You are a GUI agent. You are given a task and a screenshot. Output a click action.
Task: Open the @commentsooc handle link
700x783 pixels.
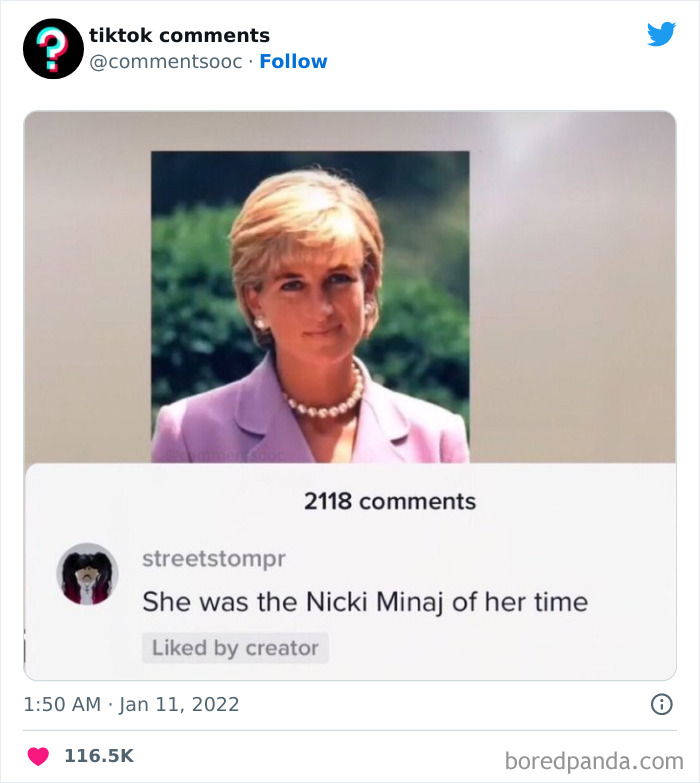click(x=166, y=61)
